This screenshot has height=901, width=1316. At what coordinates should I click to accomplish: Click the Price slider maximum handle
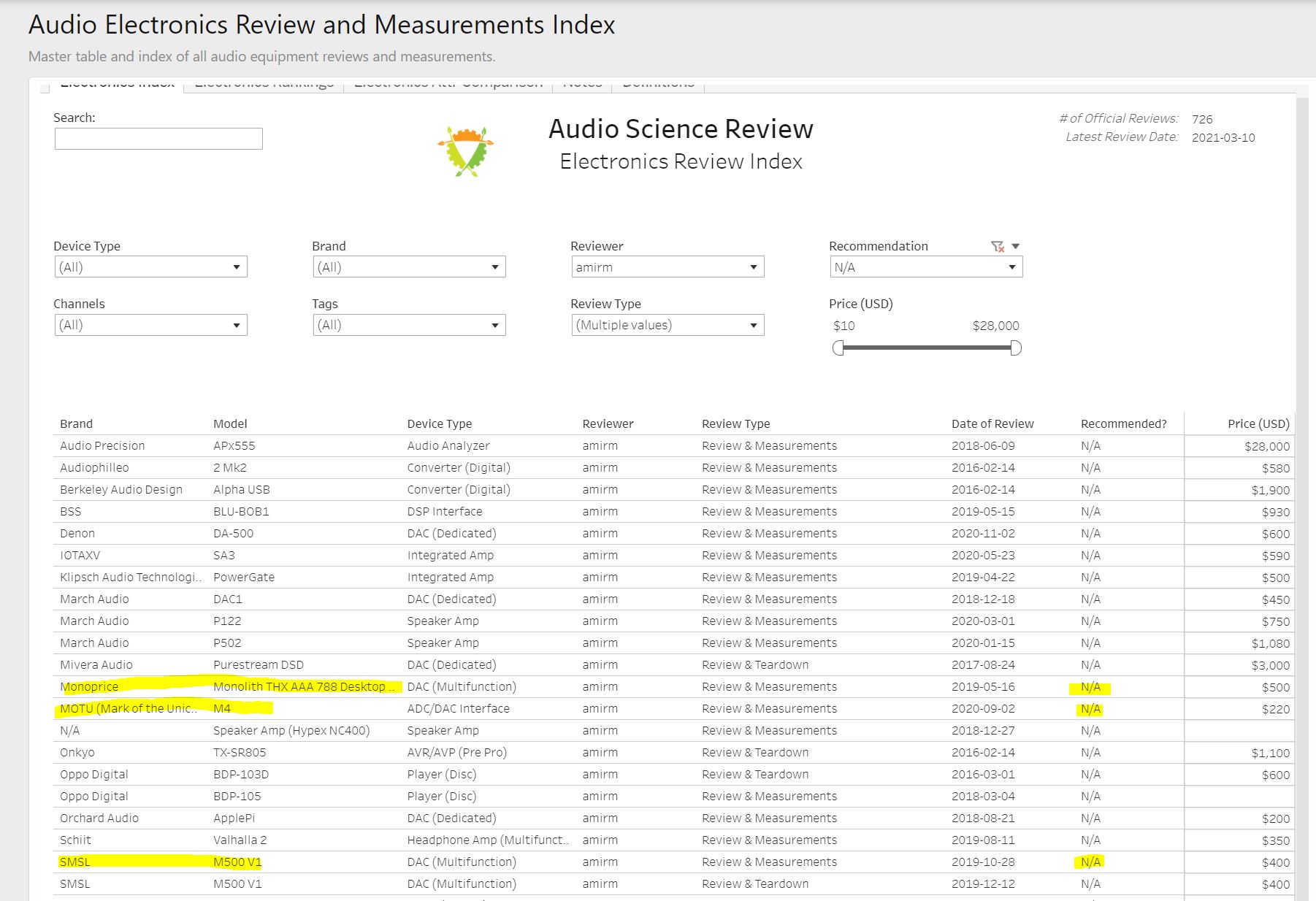[1016, 348]
